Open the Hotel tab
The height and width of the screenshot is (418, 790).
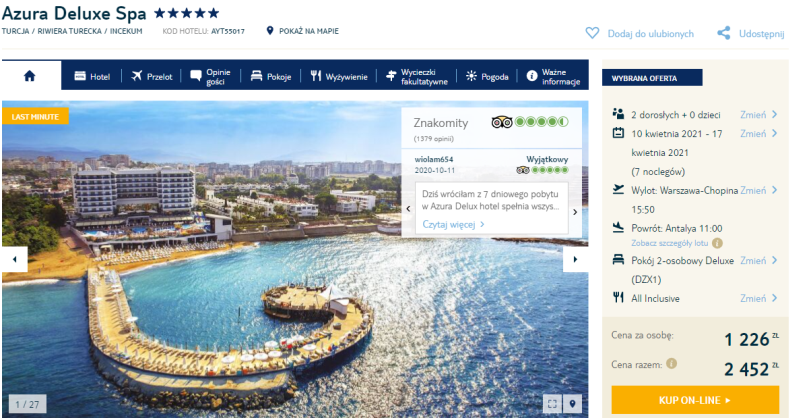click(x=92, y=77)
